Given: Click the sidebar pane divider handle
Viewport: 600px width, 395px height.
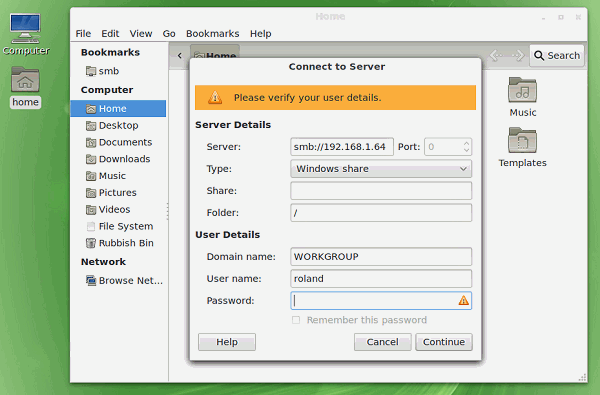Looking at the screenshot, I should [x=168, y=211].
